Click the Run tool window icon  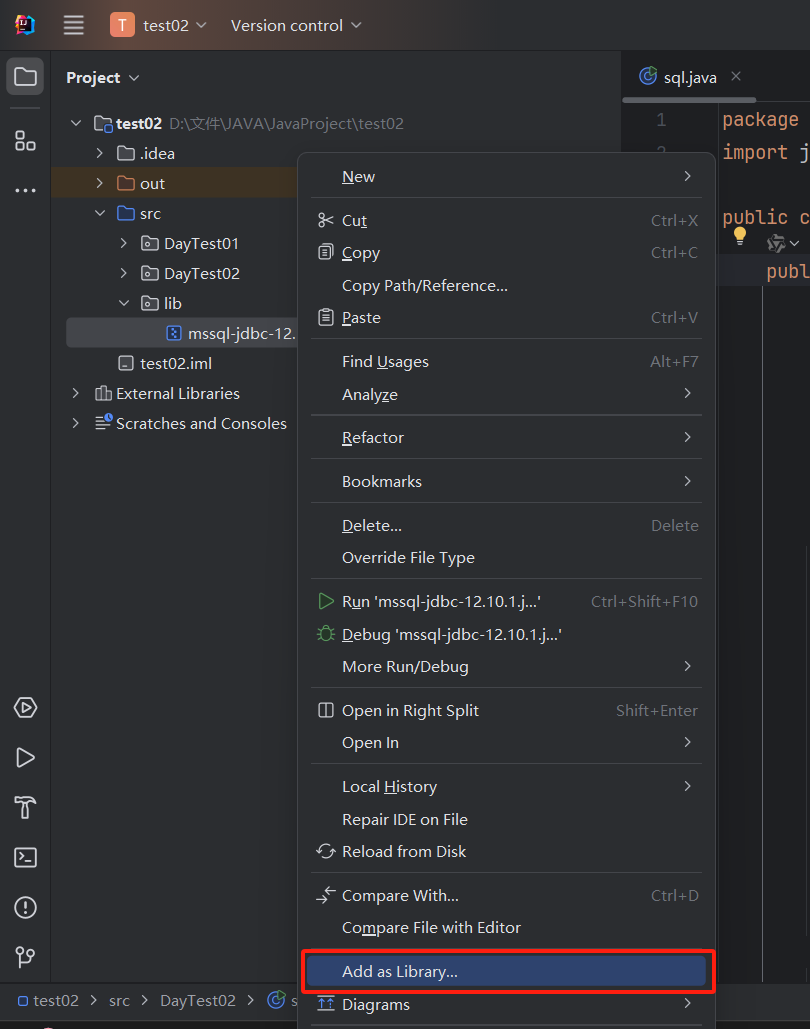(x=24, y=757)
